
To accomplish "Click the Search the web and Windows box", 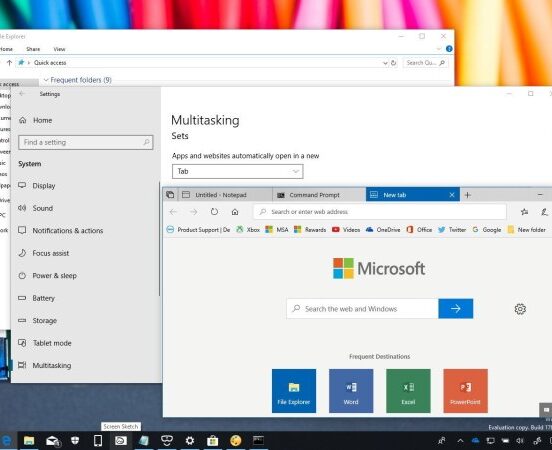I will tap(363, 309).
